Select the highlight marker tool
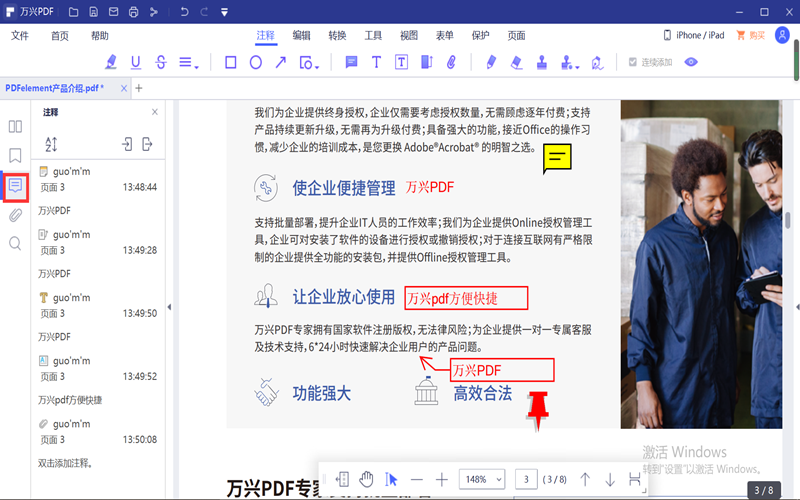Viewport: 800px width, 500px height. (111, 62)
